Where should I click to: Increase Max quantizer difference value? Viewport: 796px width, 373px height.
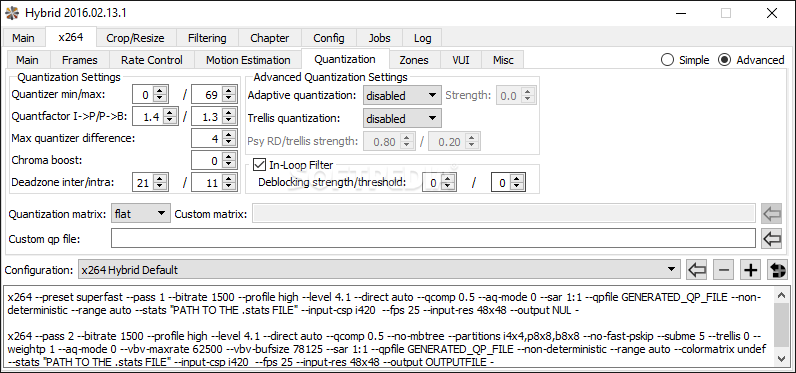pyautogui.click(x=228, y=134)
